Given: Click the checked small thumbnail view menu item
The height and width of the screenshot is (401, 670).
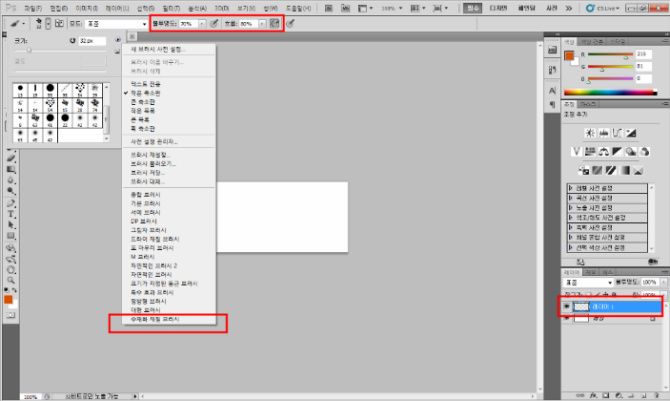Looking at the screenshot, I should (145, 93).
